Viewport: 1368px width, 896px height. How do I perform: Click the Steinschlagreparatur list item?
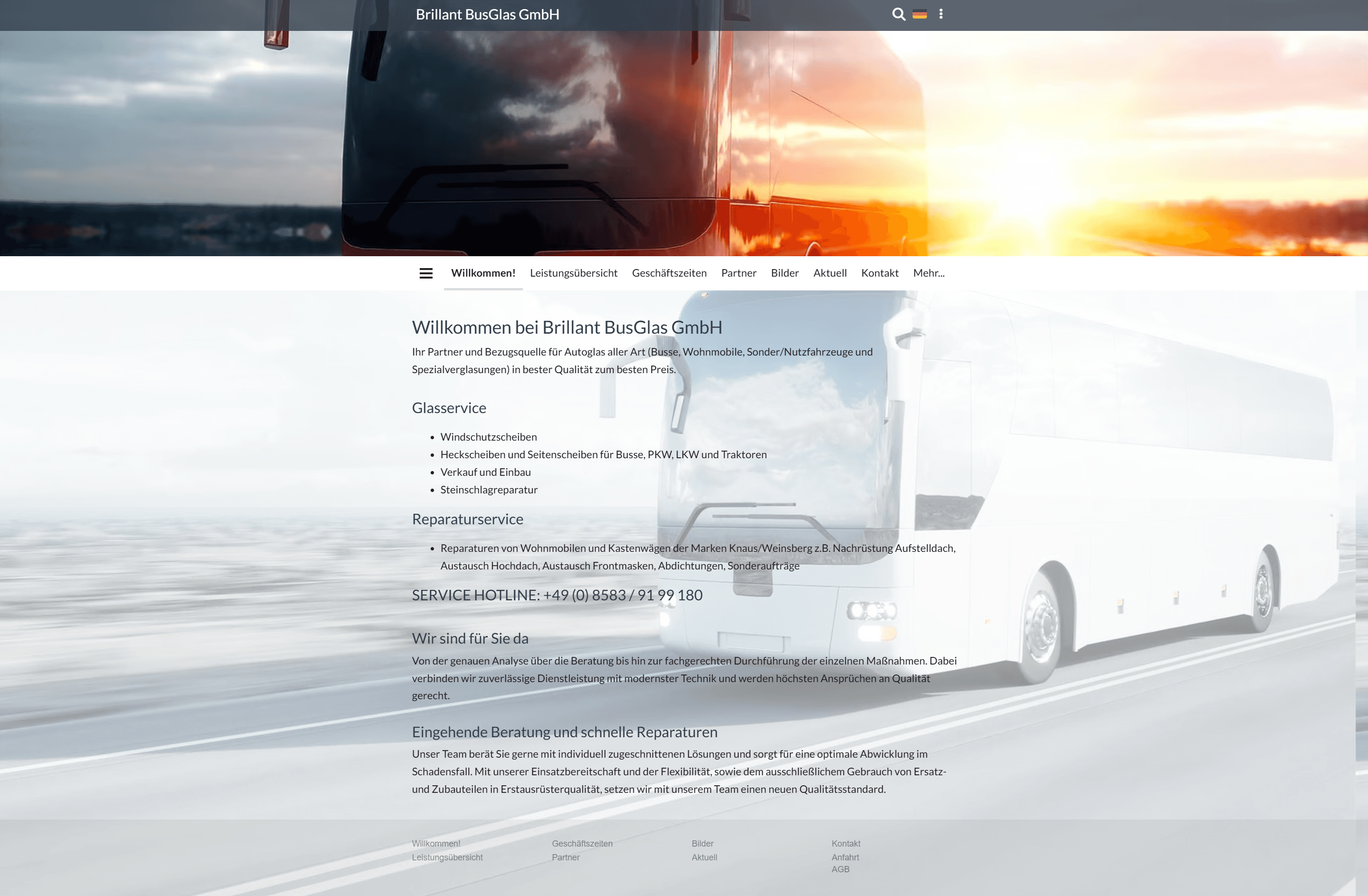[x=489, y=490]
